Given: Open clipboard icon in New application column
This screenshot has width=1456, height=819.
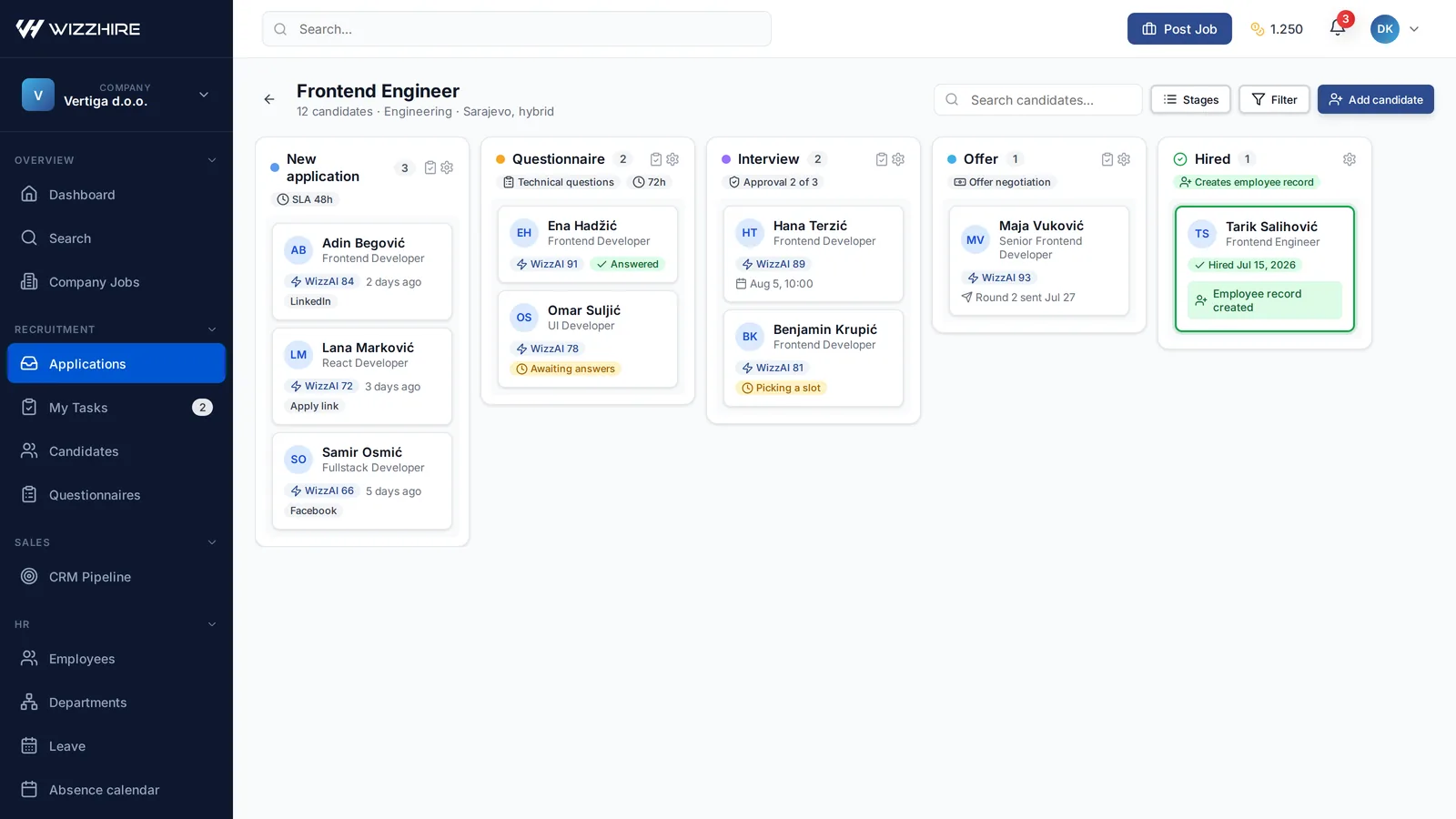Looking at the screenshot, I should tap(430, 167).
